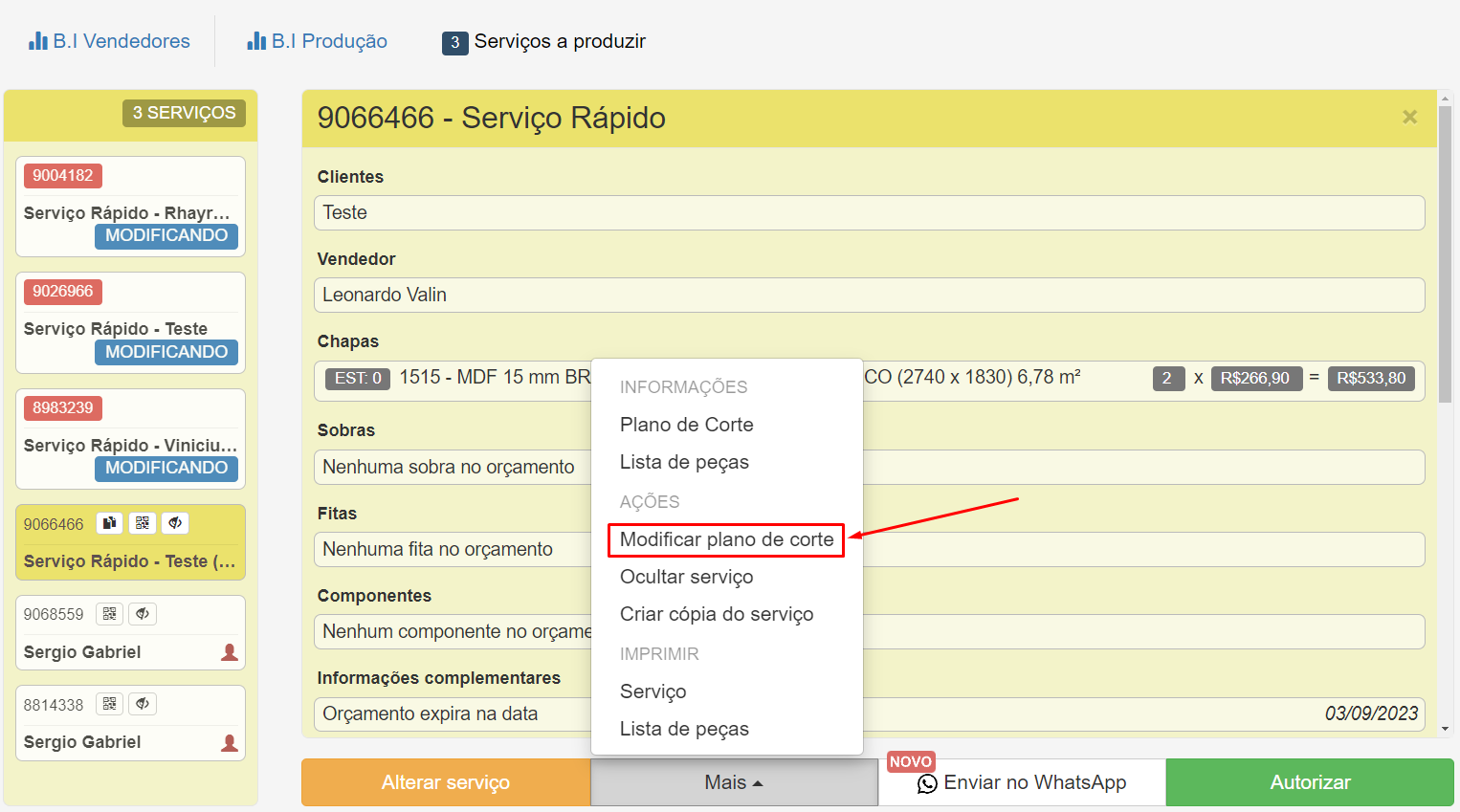Toggle the hide eye icon on service 9068559
This screenshot has width=1460, height=812.
point(143,614)
